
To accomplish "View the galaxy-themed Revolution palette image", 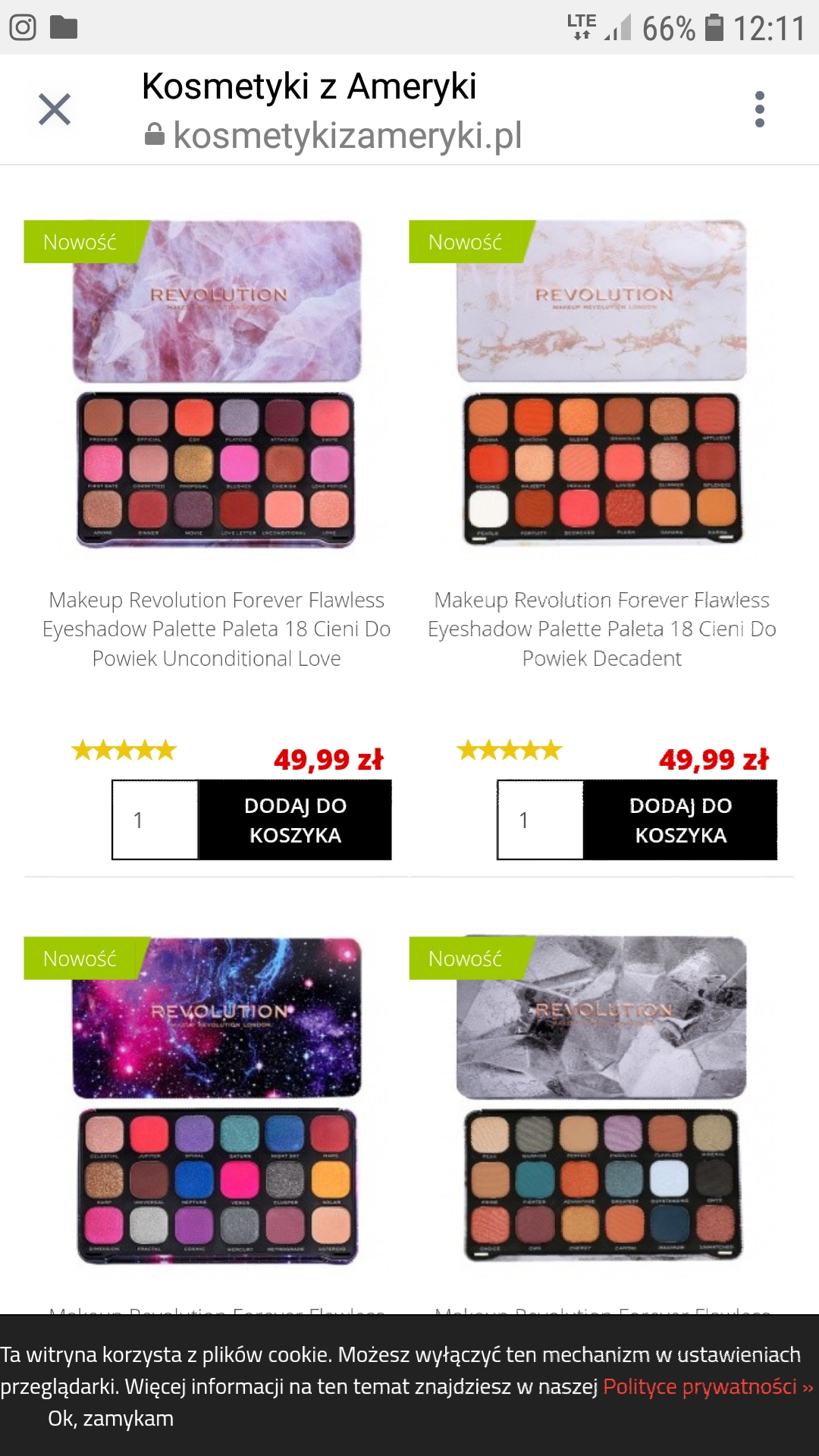I will click(217, 1100).
